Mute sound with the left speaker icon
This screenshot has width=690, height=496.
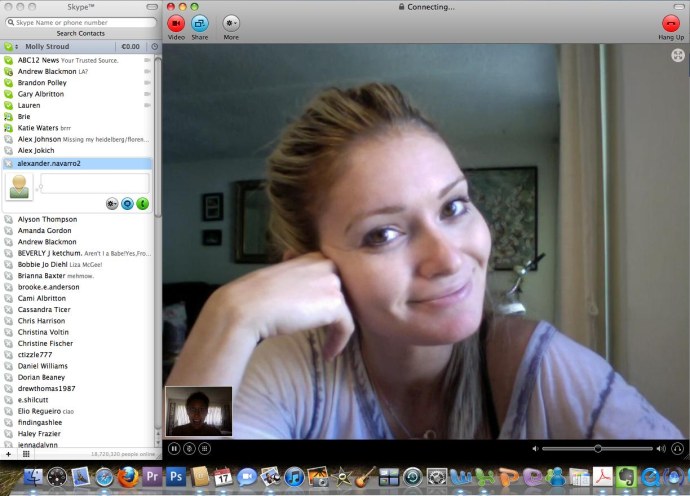coord(535,448)
